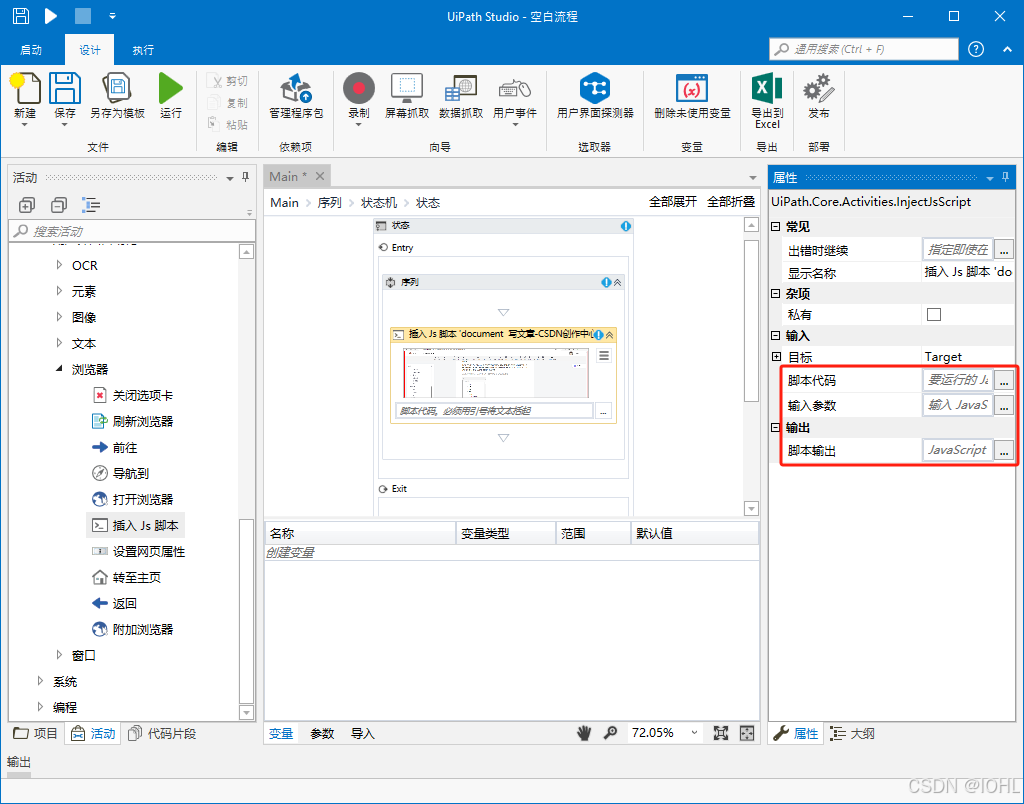Image resolution: width=1024 pixels, height=804 pixels.
Task: Expand all in activities panel icon
Action: click(x=27, y=205)
